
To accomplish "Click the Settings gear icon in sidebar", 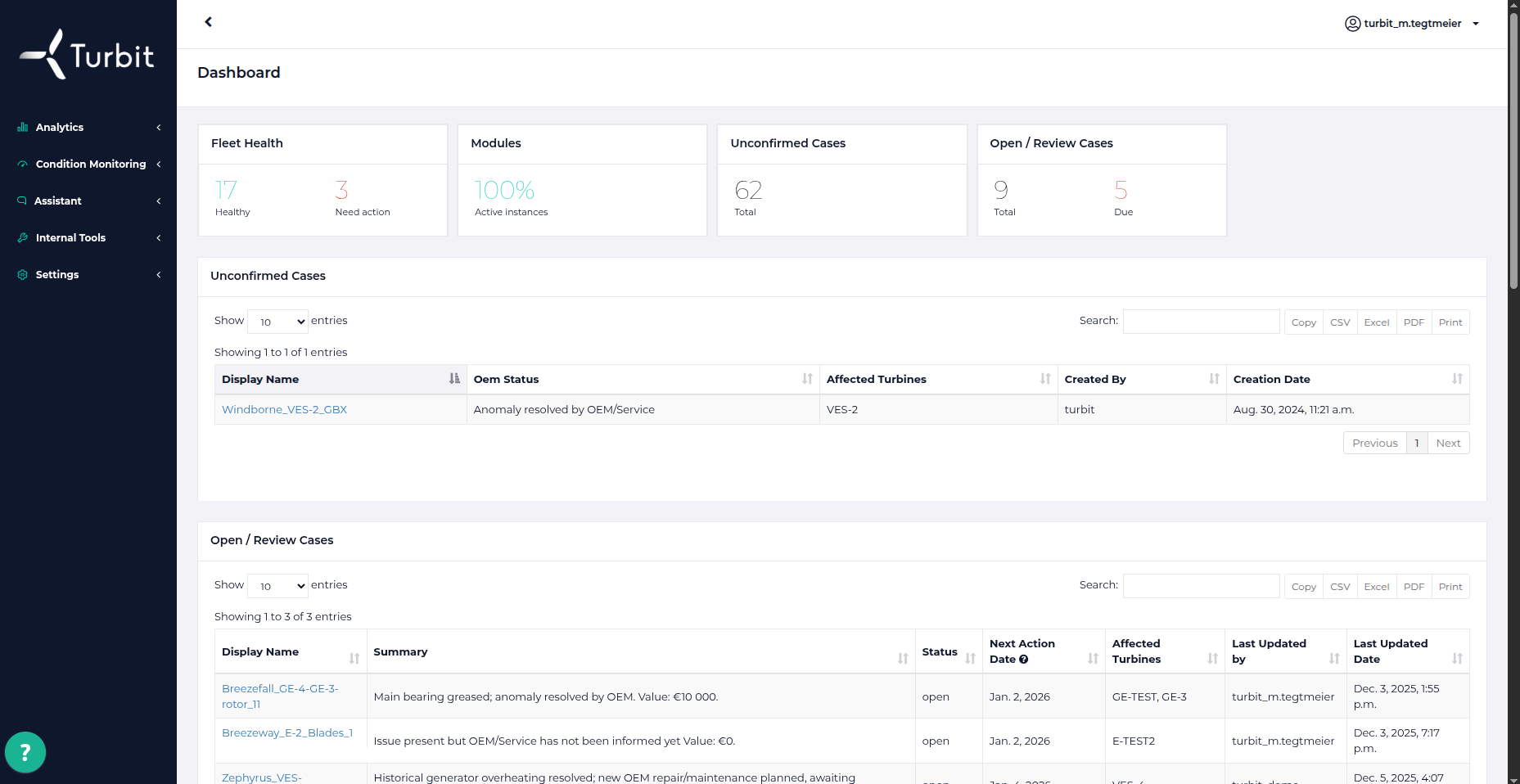I will (x=23, y=275).
